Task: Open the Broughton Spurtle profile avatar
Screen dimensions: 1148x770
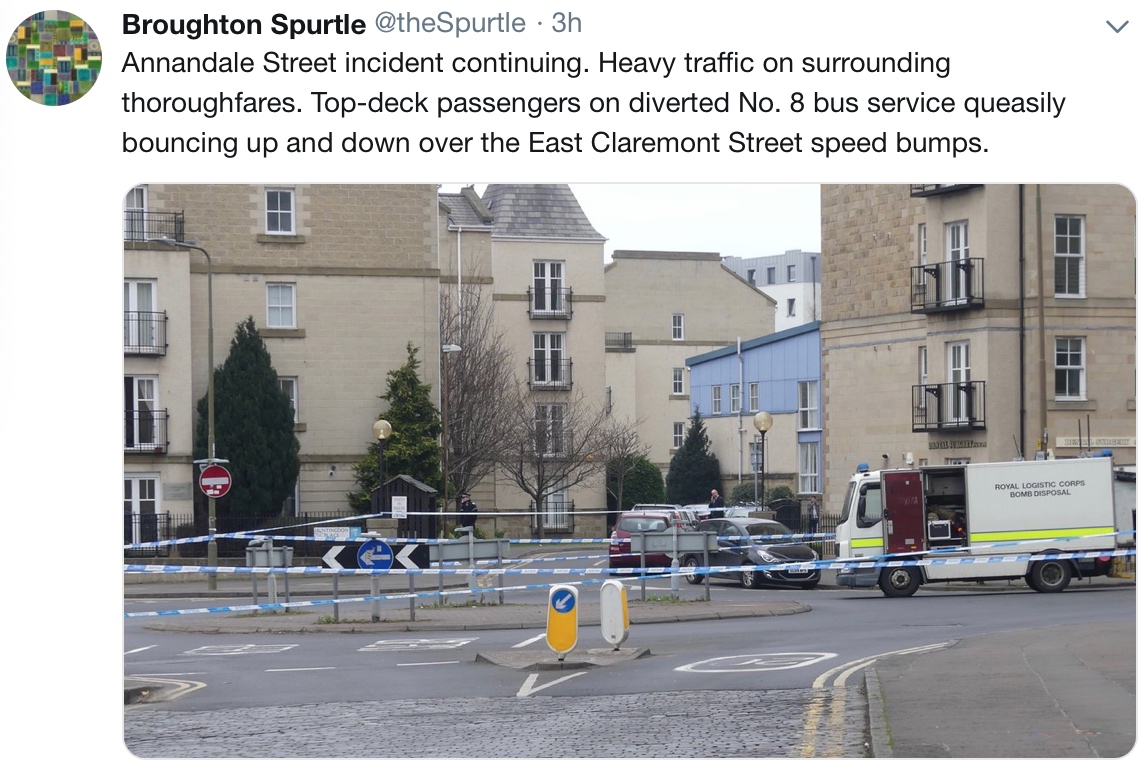Action: (54, 58)
